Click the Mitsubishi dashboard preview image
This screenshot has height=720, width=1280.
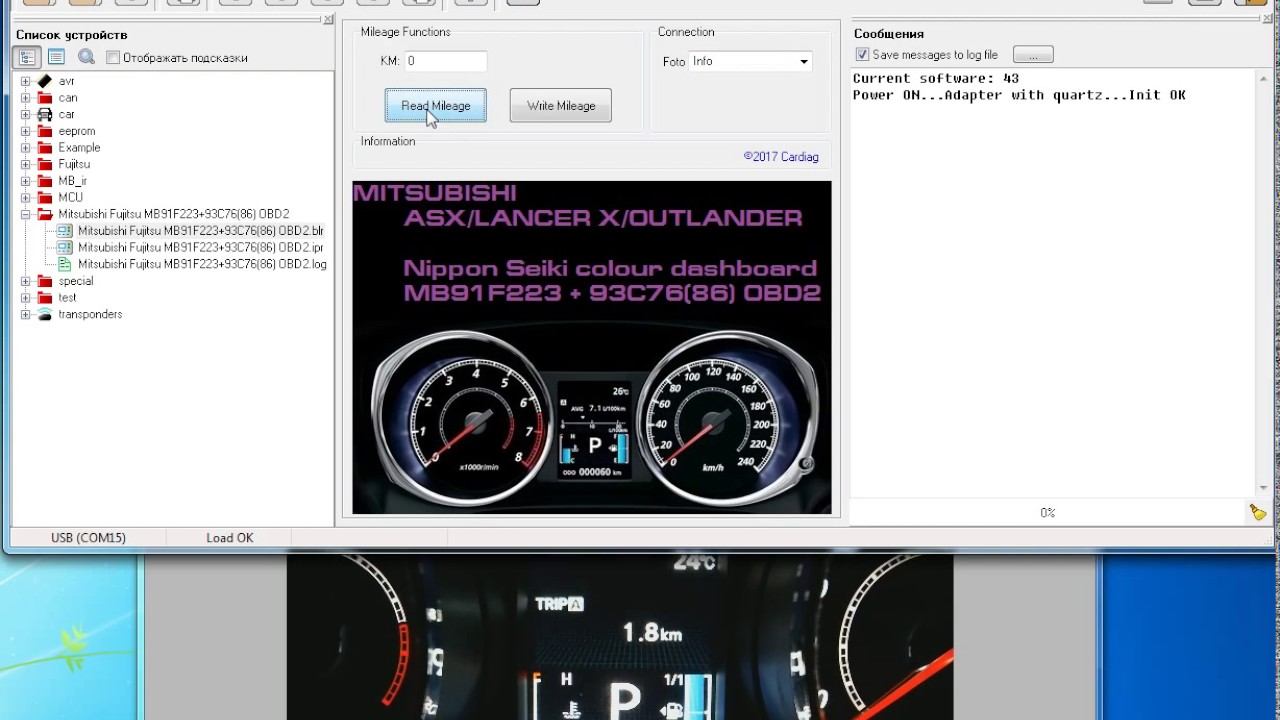tap(592, 347)
